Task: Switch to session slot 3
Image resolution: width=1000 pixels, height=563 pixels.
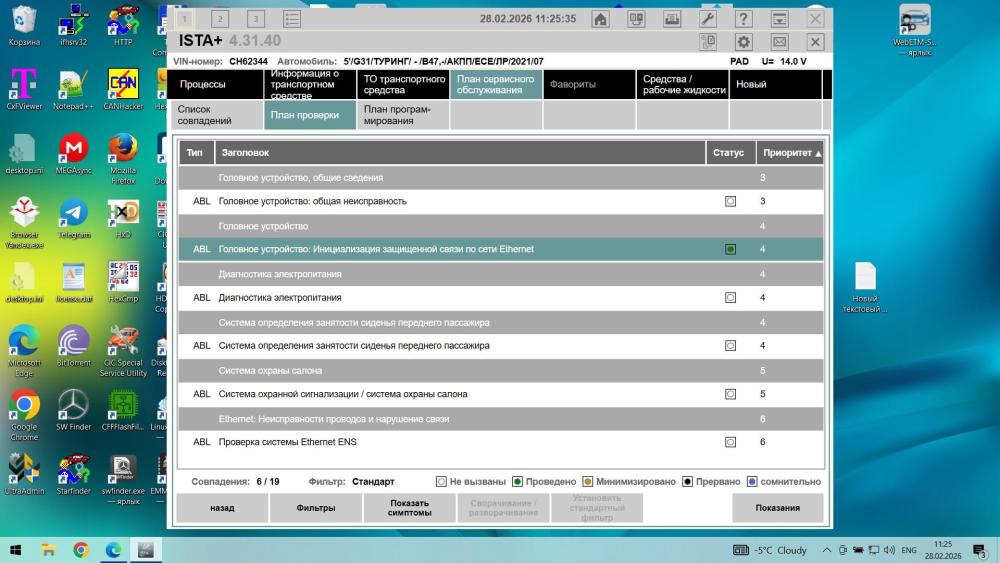Action: pos(256,19)
